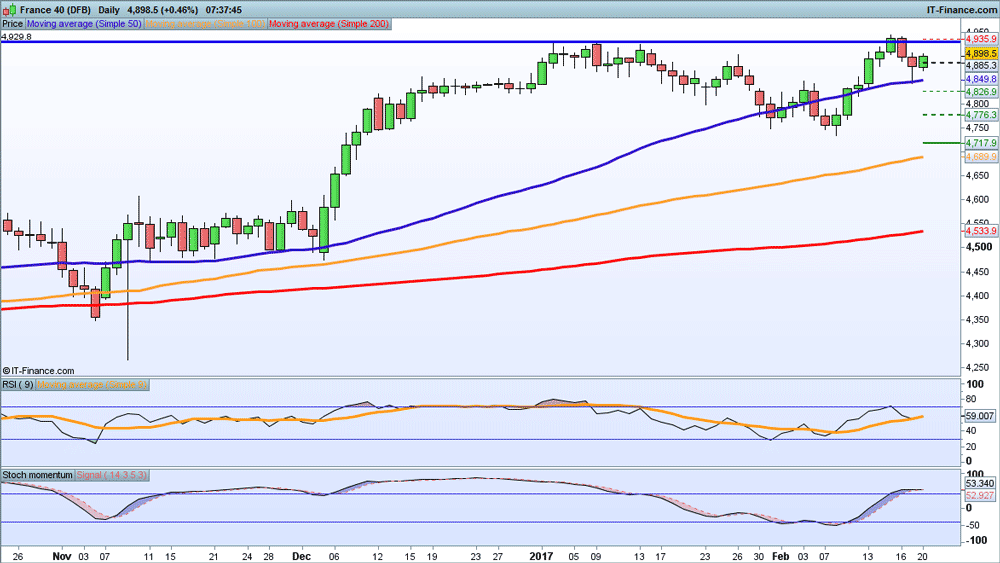
Task: Click the green 4,776.3 price tag
Action: point(981,115)
